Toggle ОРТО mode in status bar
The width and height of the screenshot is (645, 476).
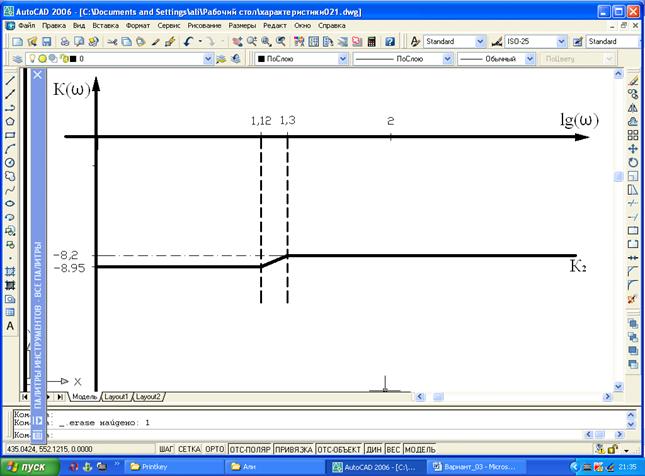pyautogui.click(x=215, y=449)
